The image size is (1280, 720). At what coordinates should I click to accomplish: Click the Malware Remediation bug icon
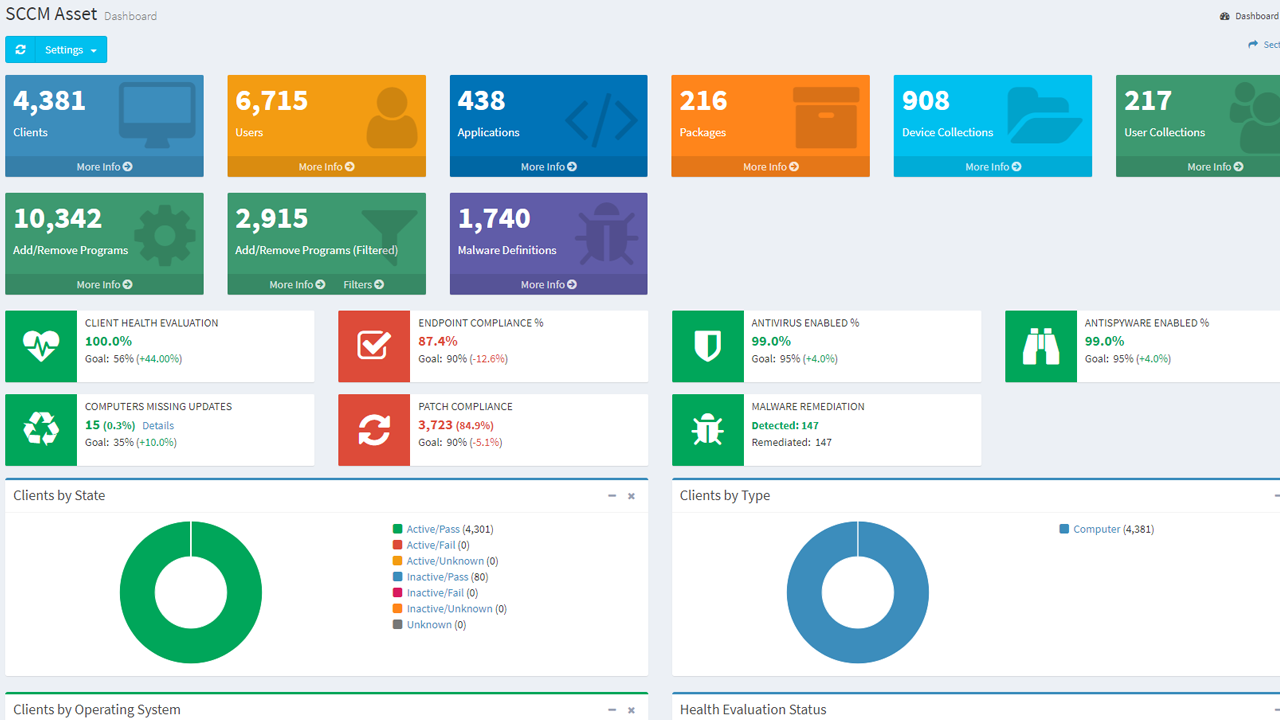[x=708, y=430]
